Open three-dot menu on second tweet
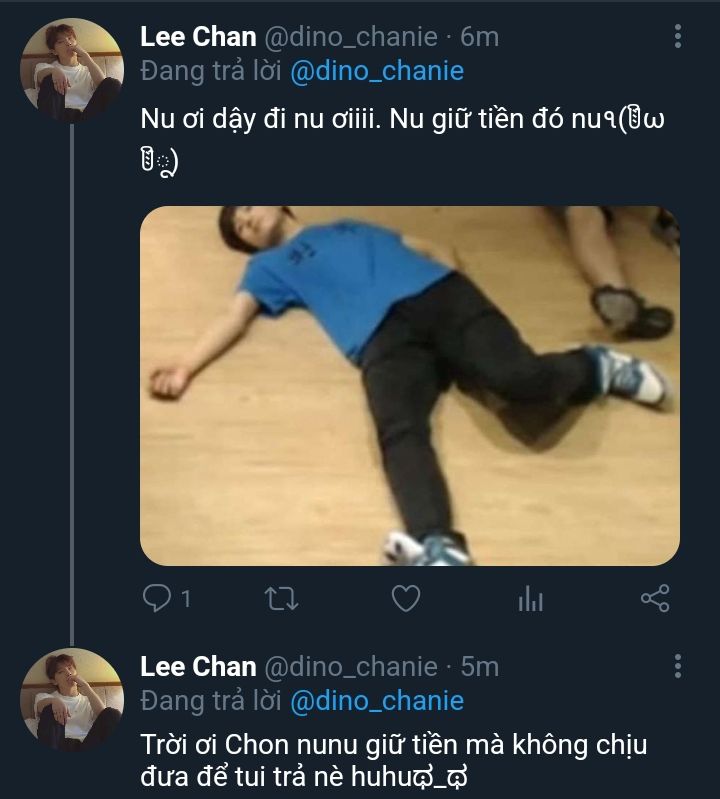720x799 pixels. 678,667
